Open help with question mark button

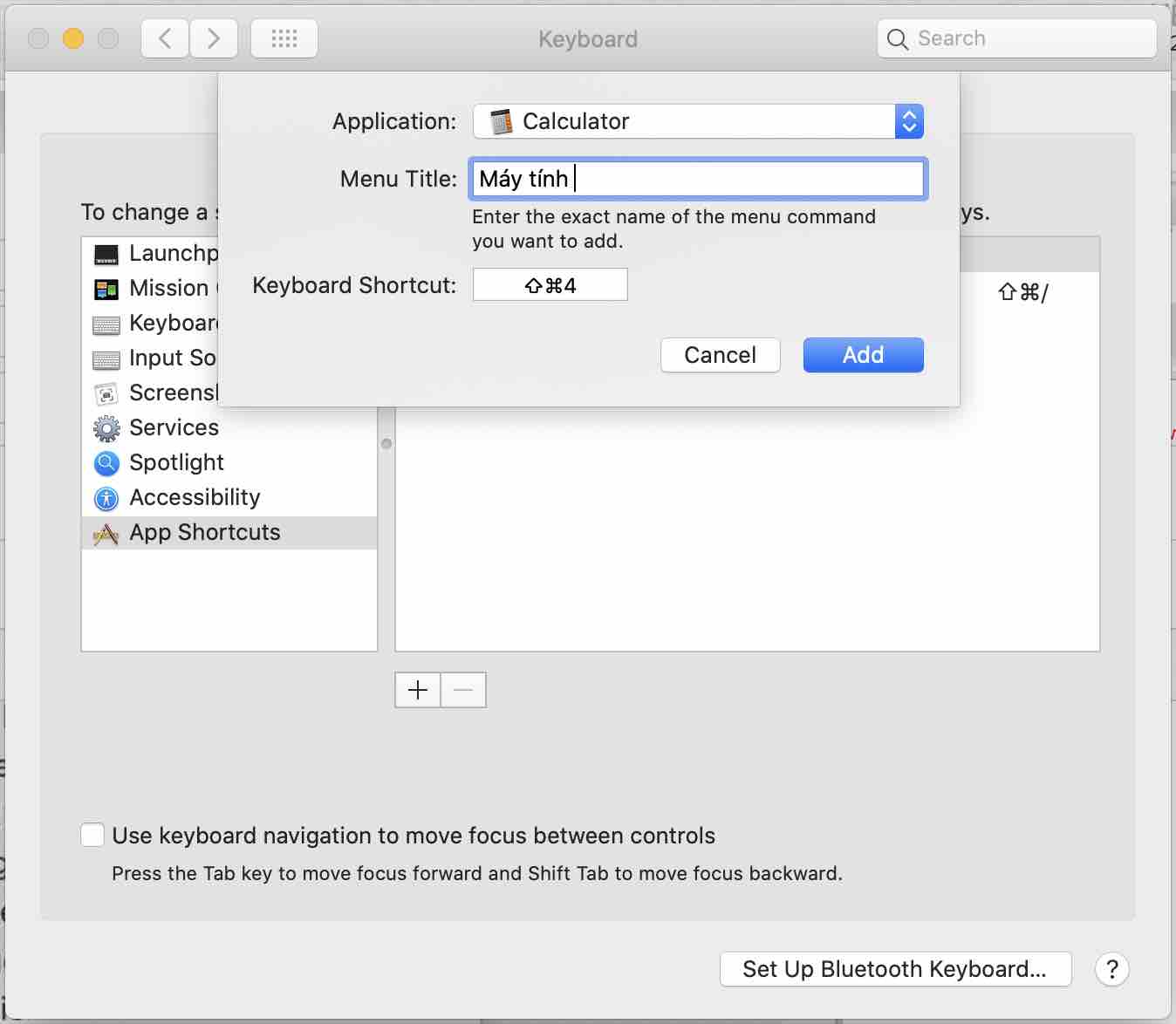pyautogui.click(x=1112, y=969)
